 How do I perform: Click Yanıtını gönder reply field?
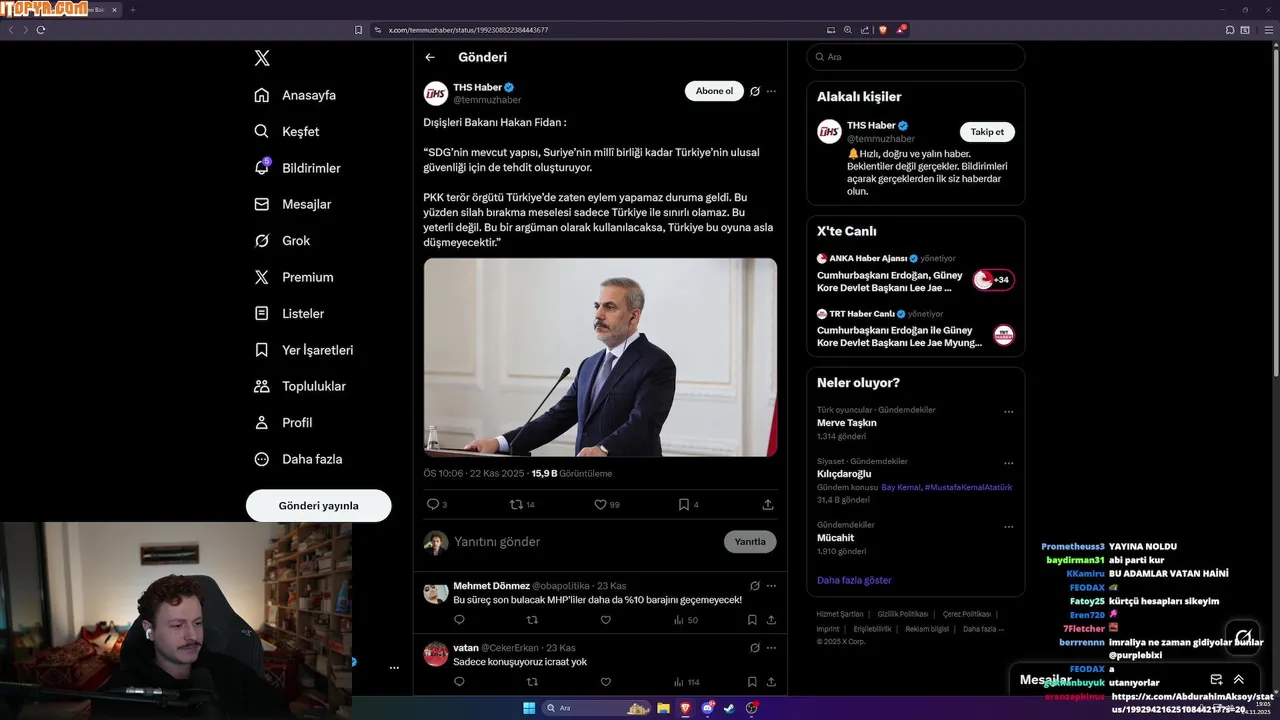[x=585, y=542]
